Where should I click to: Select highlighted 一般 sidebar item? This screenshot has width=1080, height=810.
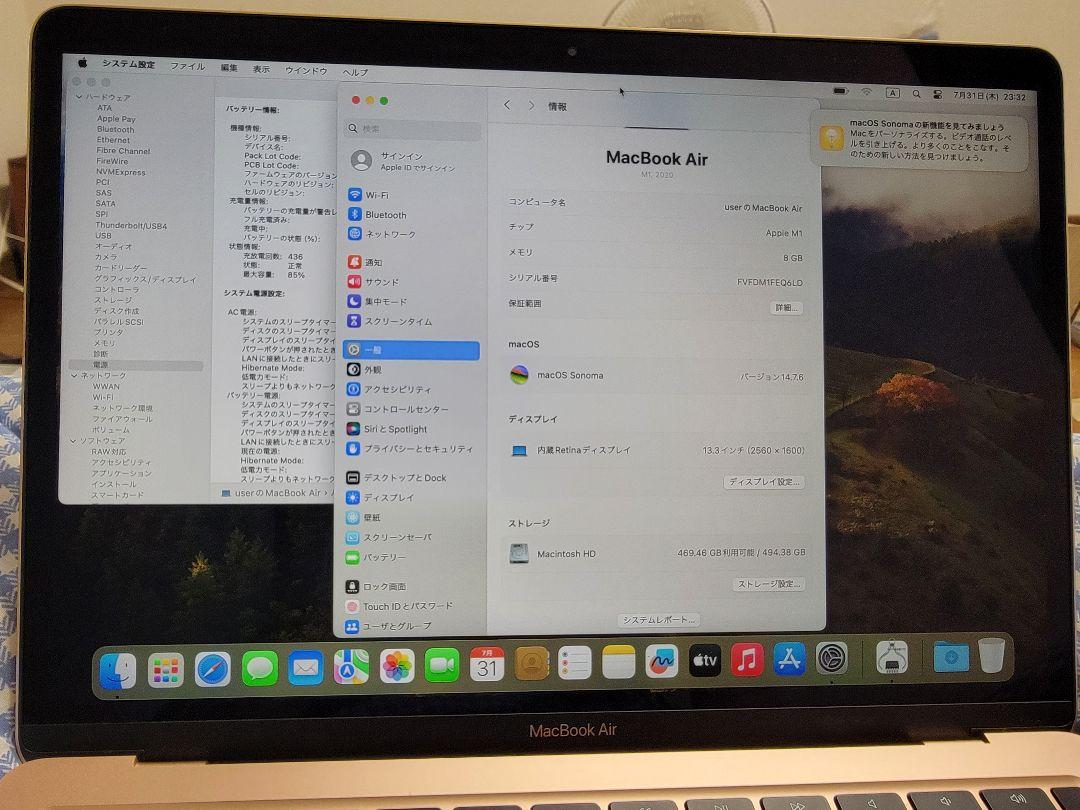411,350
